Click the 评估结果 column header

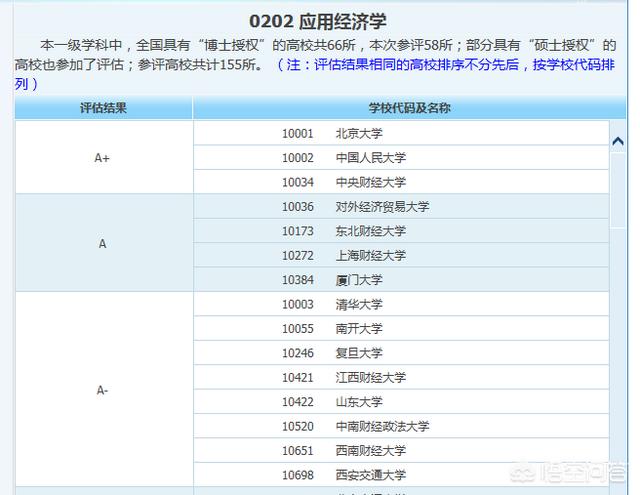point(103,106)
